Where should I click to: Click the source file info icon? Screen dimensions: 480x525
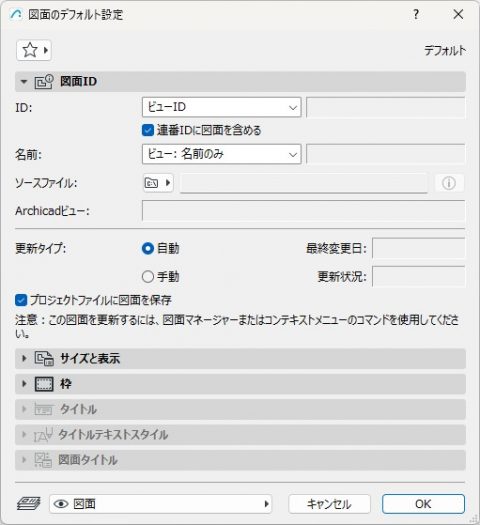449,183
